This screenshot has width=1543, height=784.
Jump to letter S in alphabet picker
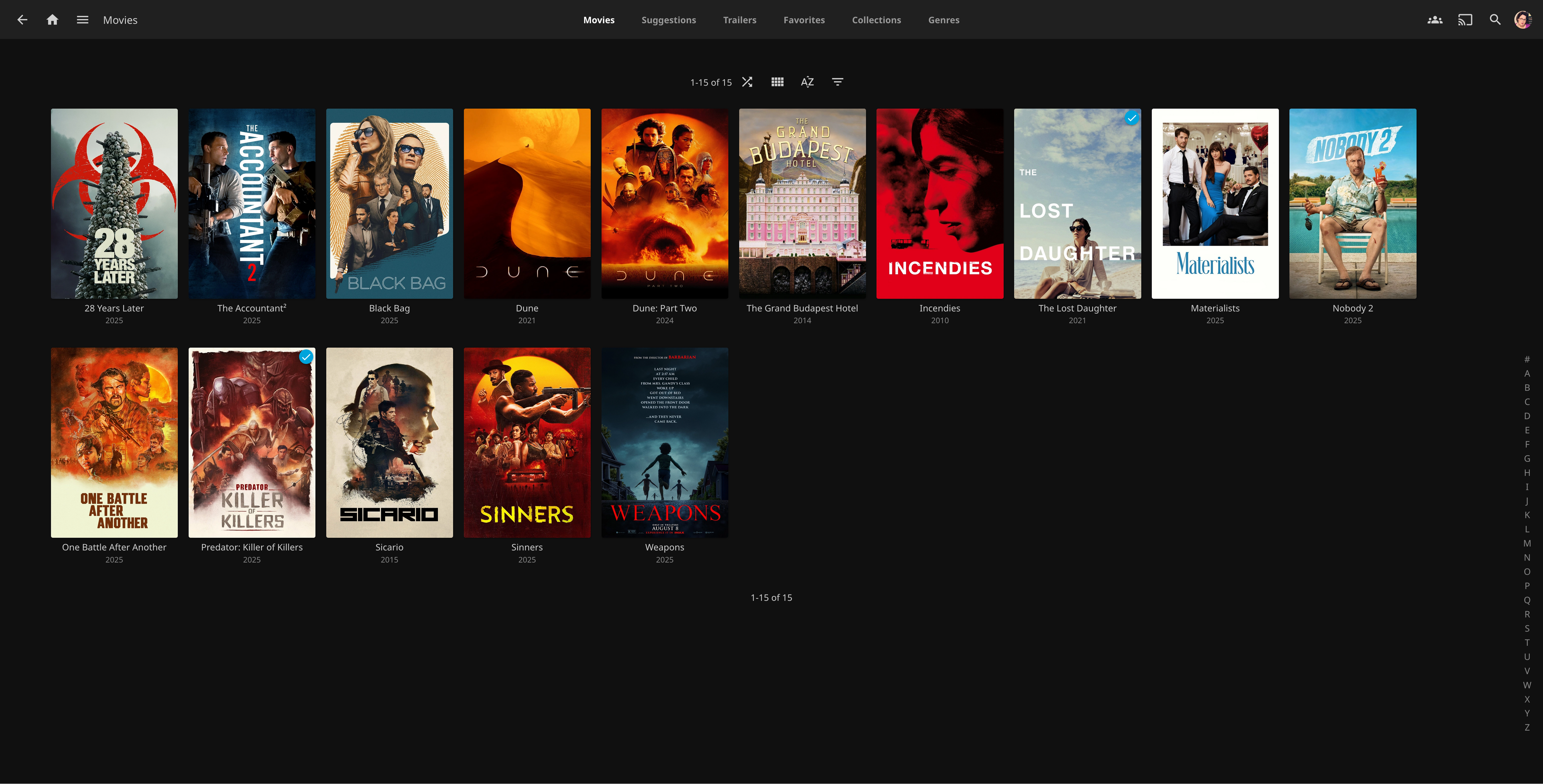1527,628
